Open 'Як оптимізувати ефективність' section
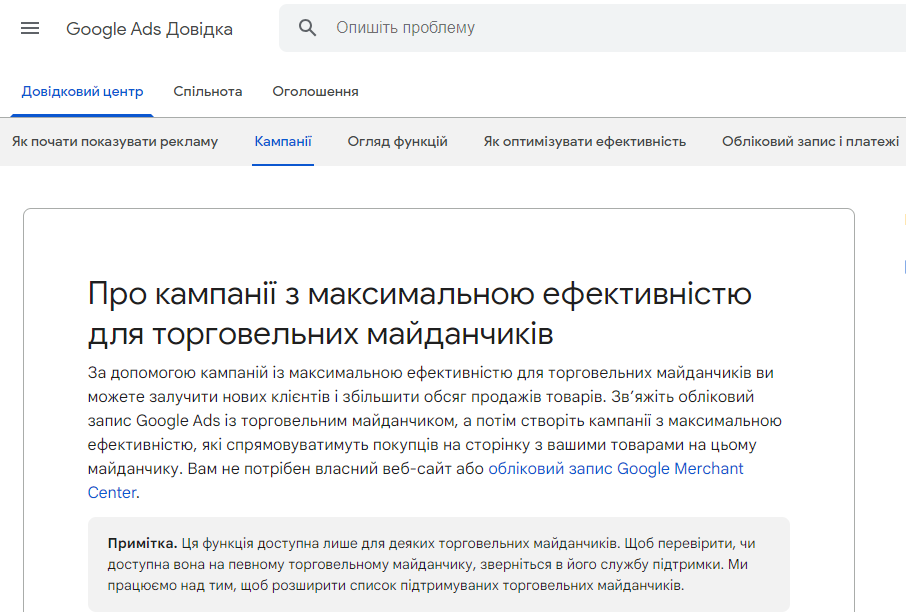This screenshot has width=906, height=612. [584, 141]
